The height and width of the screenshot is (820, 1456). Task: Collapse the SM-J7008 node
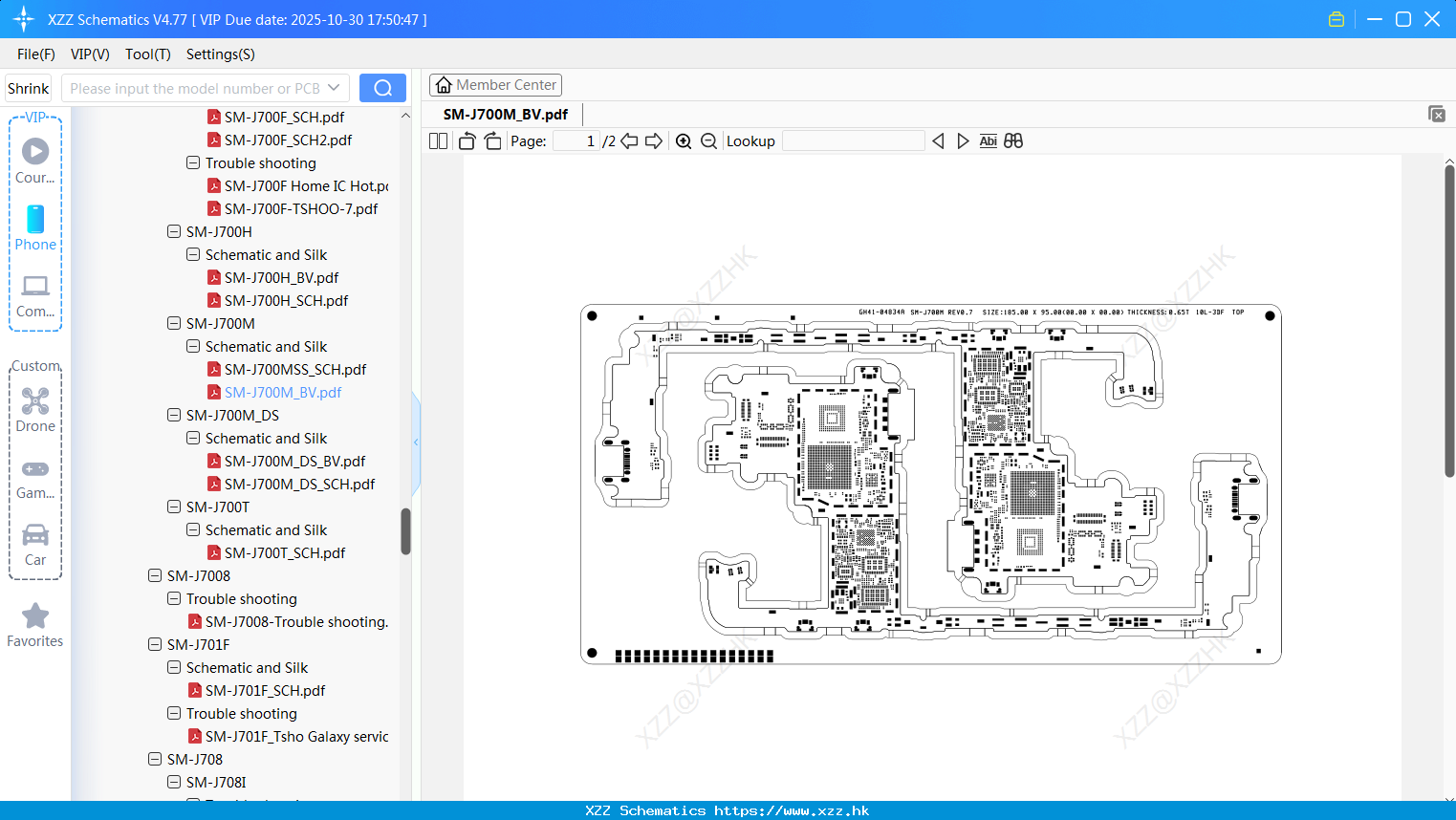pyautogui.click(x=155, y=575)
